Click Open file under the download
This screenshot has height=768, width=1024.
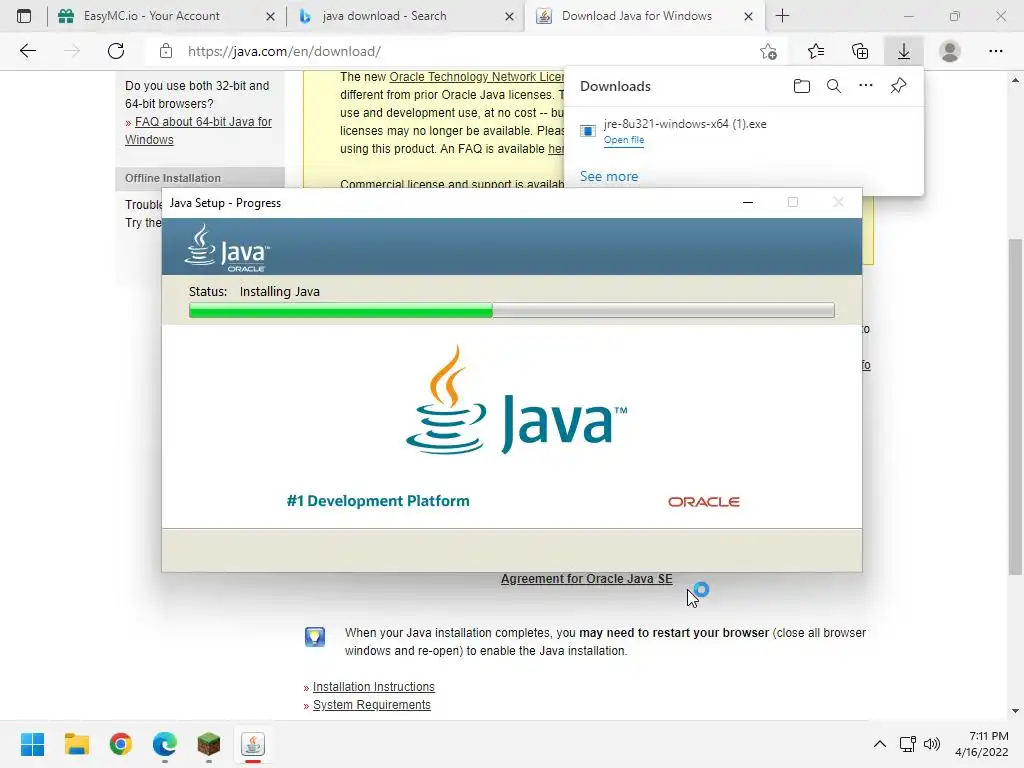[x=624, y=140]
